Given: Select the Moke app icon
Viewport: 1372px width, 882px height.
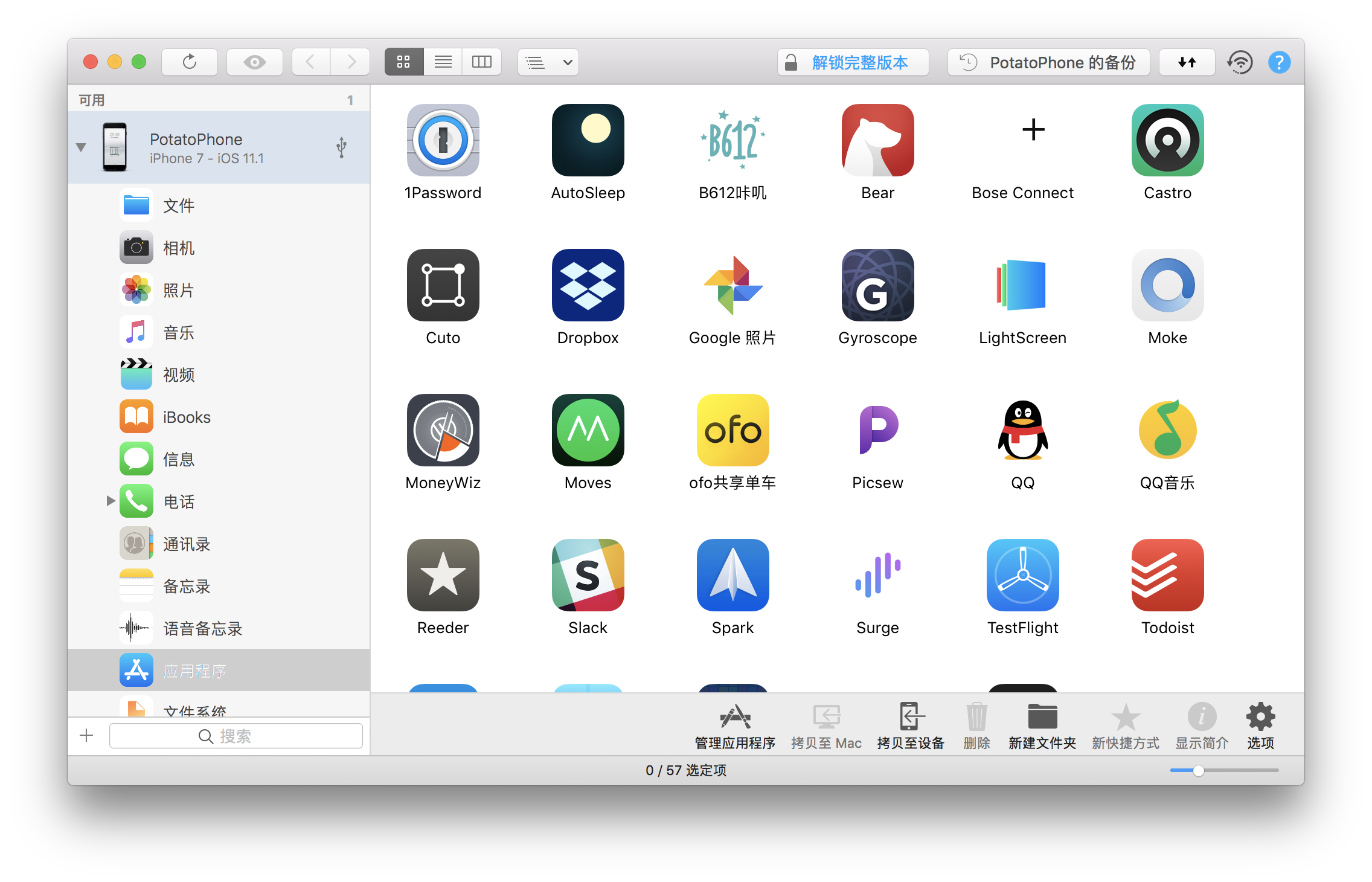Looking at the screenshot, I should coord(1167,285).
